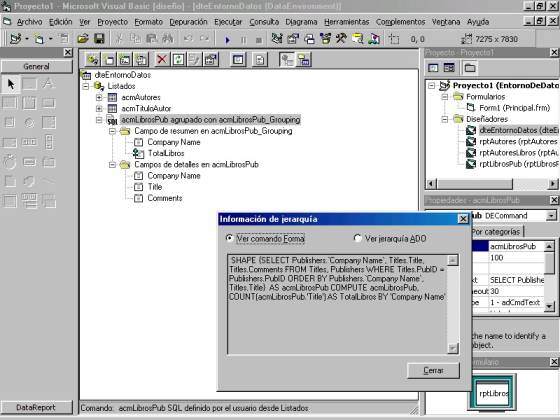Toggle Arrange by Connection view
Viewport: 560px width, 420px height.
point(287,60)
